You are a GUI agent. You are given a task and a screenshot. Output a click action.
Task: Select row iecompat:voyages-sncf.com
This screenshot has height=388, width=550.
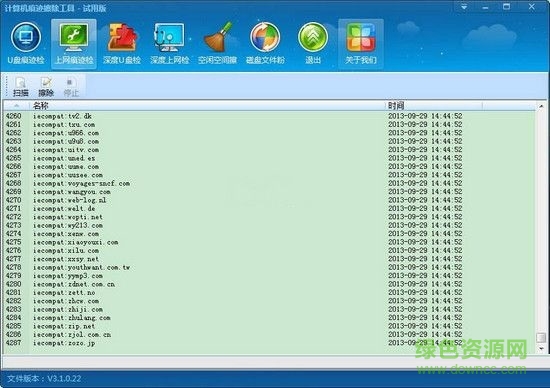click(269, 183)
